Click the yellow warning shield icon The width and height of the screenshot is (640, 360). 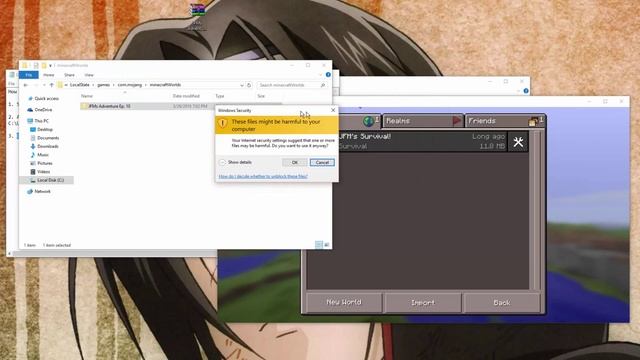click(x=222, y=124)
